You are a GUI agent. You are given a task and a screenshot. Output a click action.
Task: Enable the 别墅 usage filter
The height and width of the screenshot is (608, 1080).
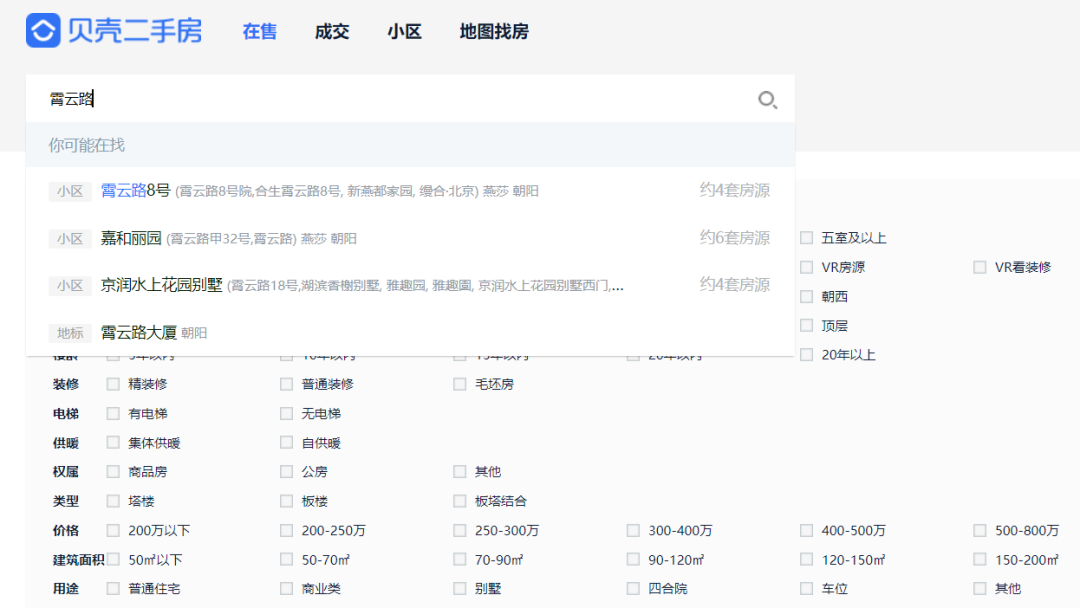[x=459, y=589]
